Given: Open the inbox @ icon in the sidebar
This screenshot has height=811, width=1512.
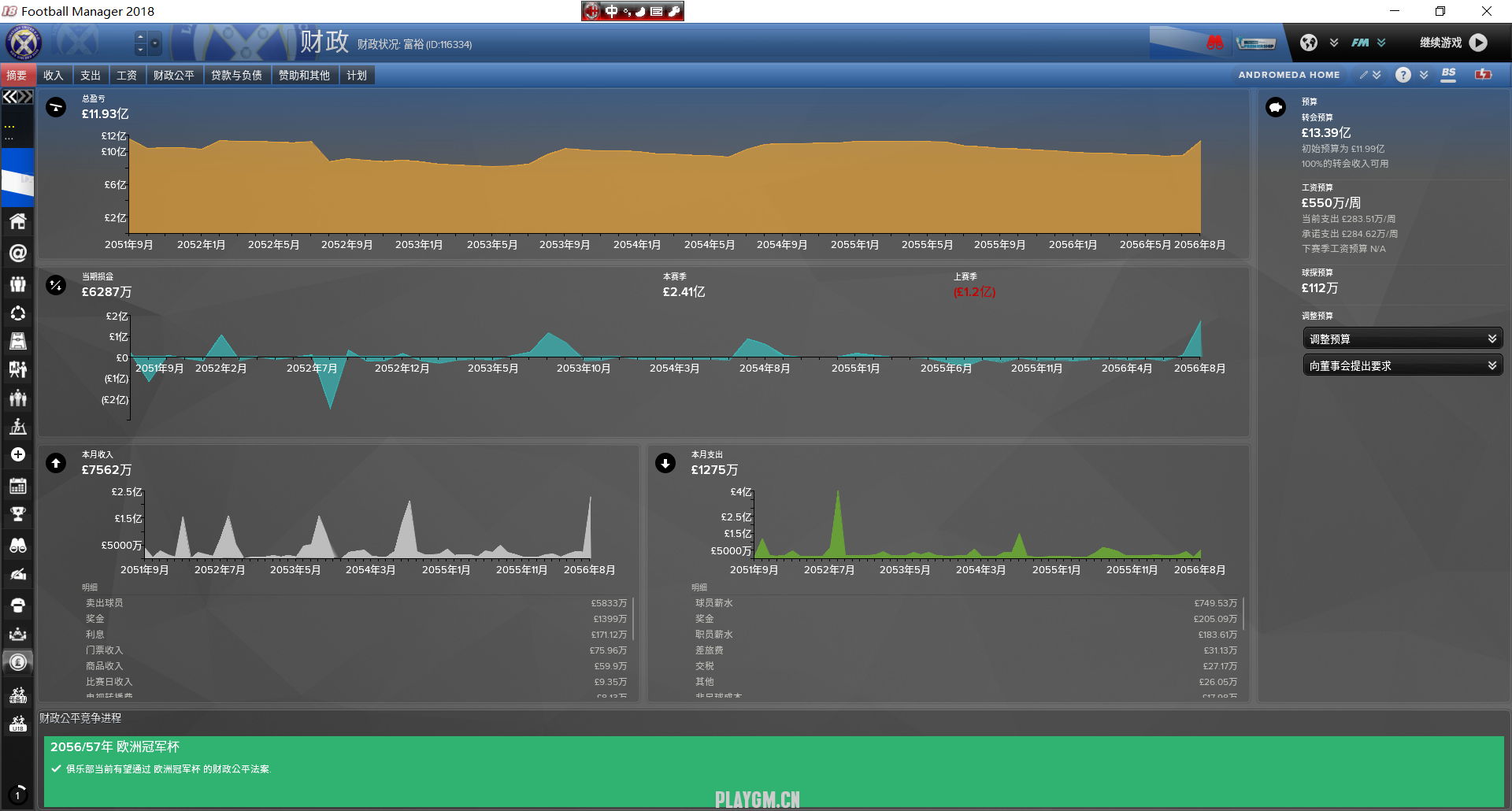Looking at the screenshot, I should pos(17,253).
